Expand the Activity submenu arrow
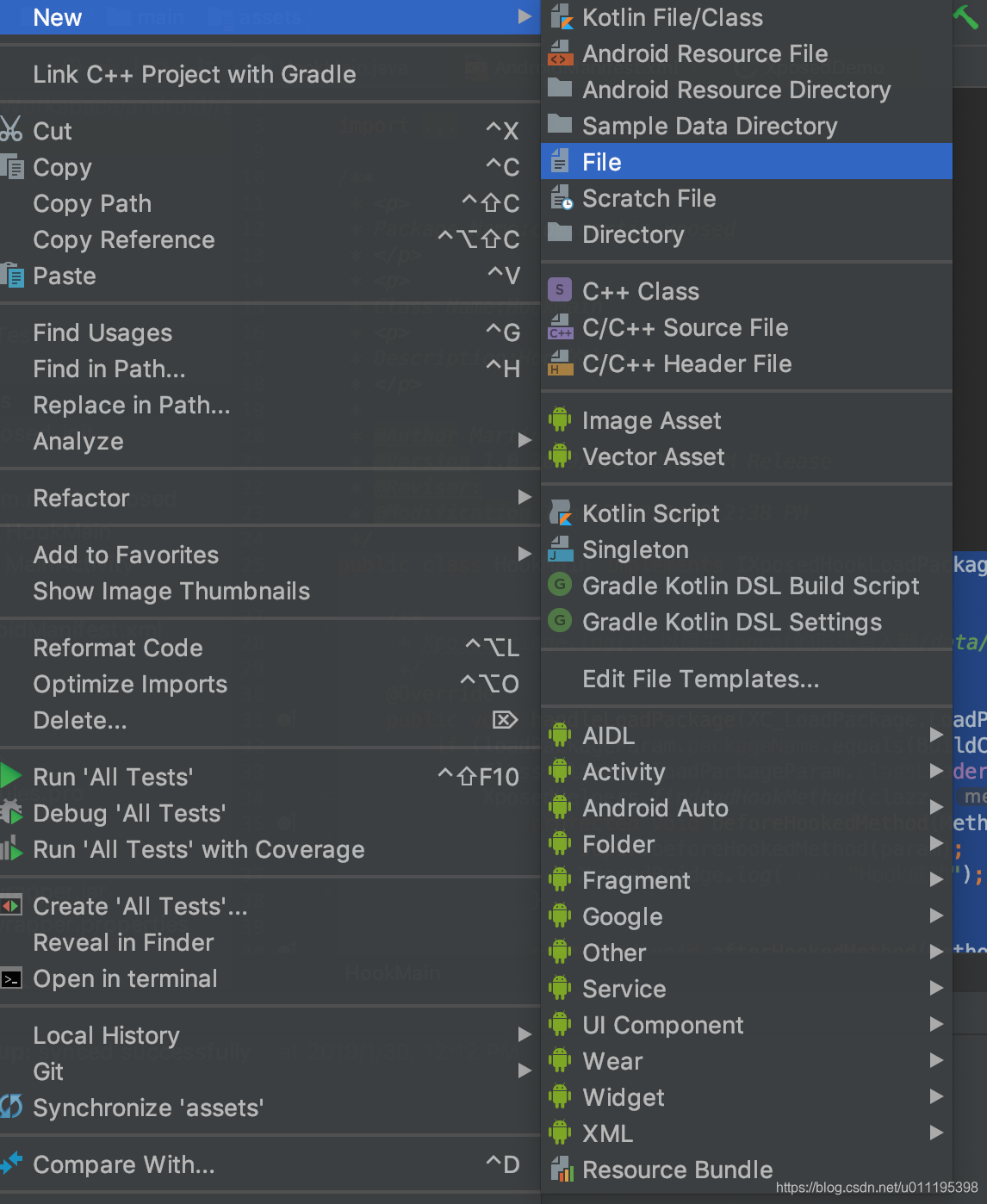 [936, 771]
